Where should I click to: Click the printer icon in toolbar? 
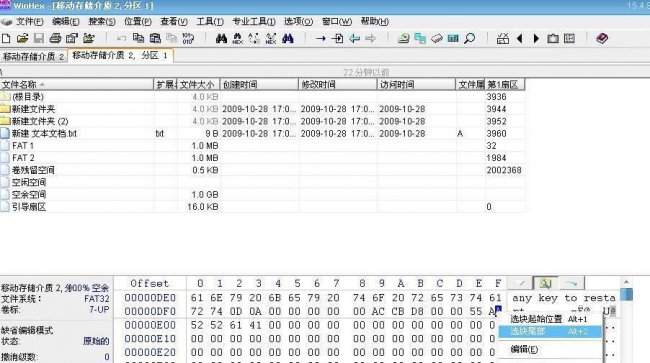(x=55, y=39)
